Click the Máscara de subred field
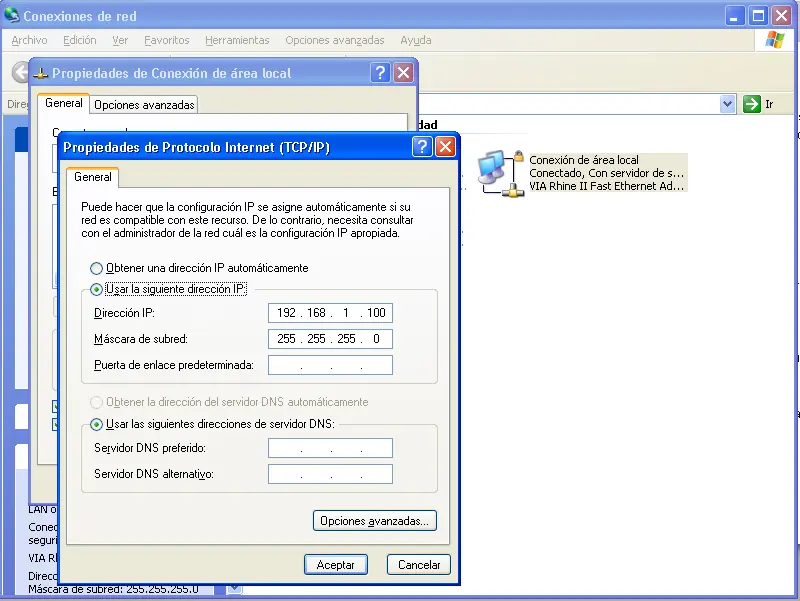The image size is (800, 601). tap(330, 339)
